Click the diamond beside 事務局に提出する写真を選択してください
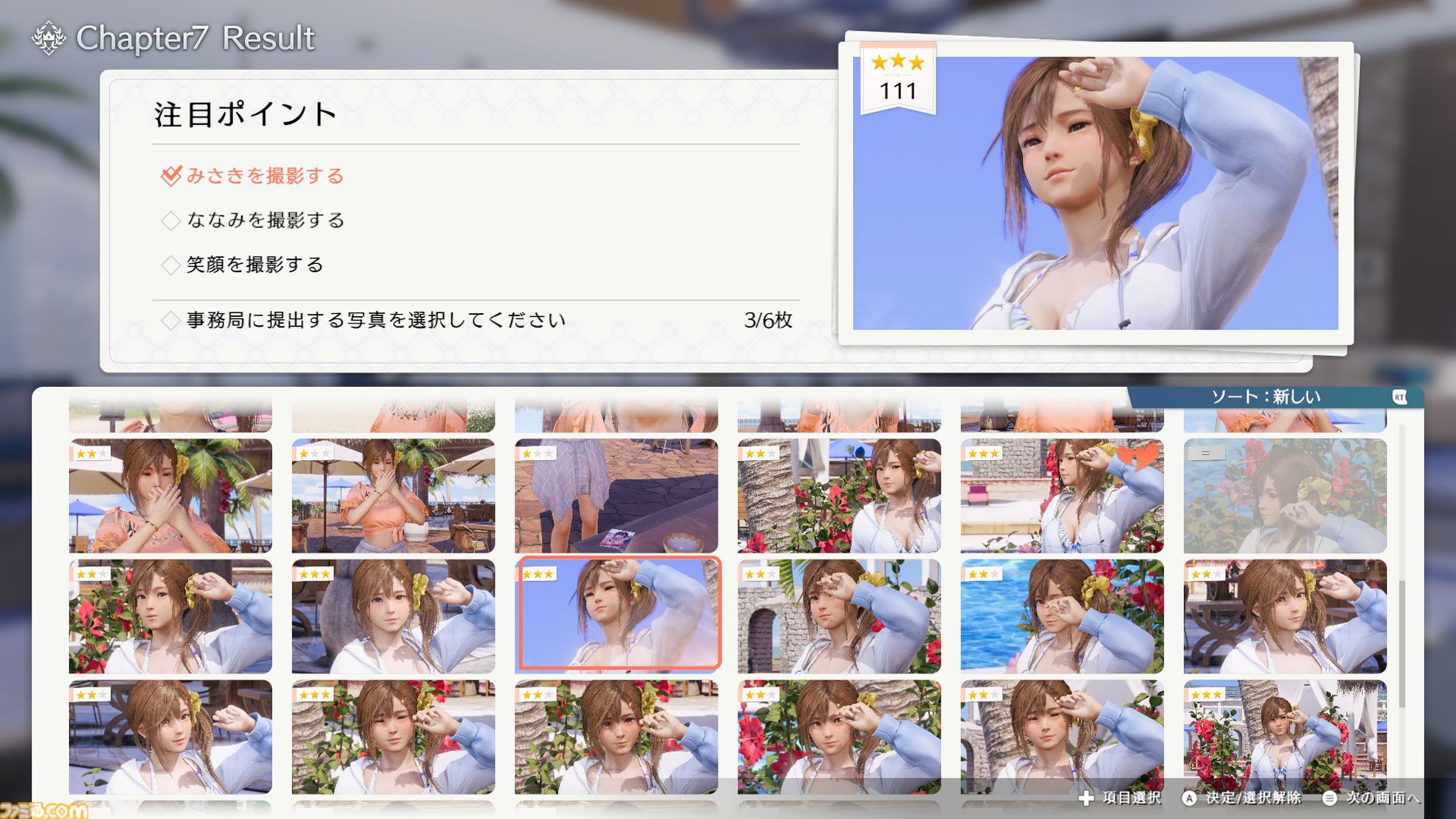 (x=171, y=321)
